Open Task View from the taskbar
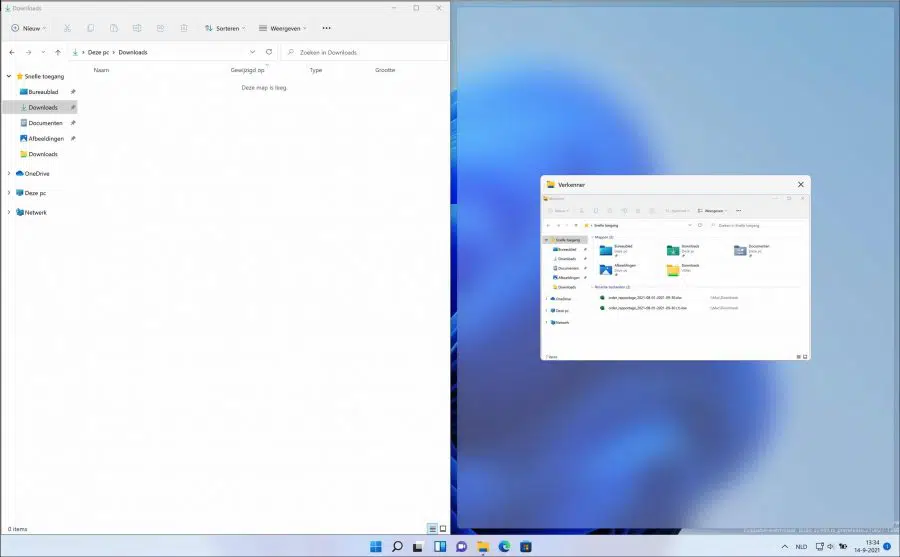900x557 pixels. (418, 546)
